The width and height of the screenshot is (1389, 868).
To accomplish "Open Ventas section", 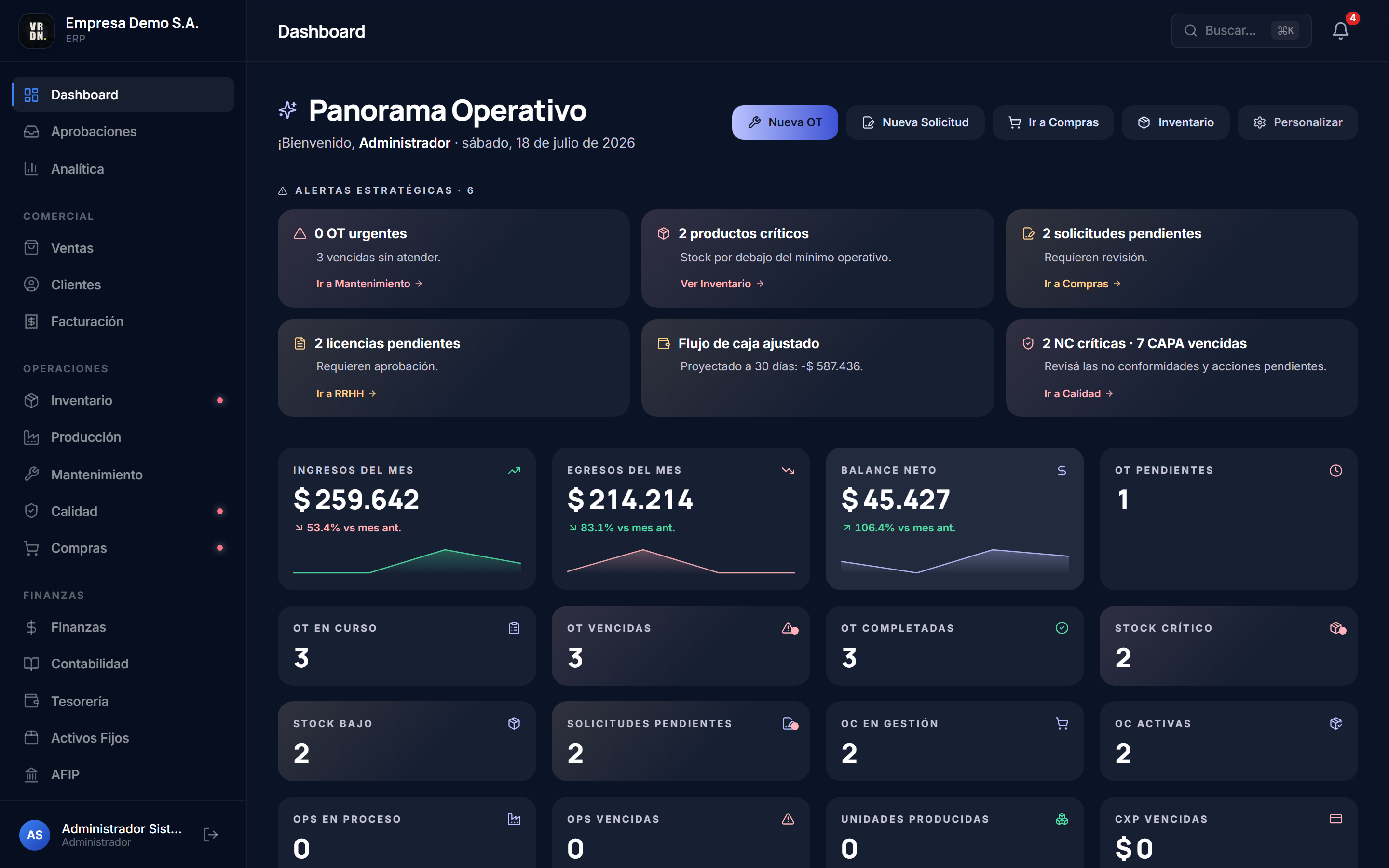I will (123, 248).
